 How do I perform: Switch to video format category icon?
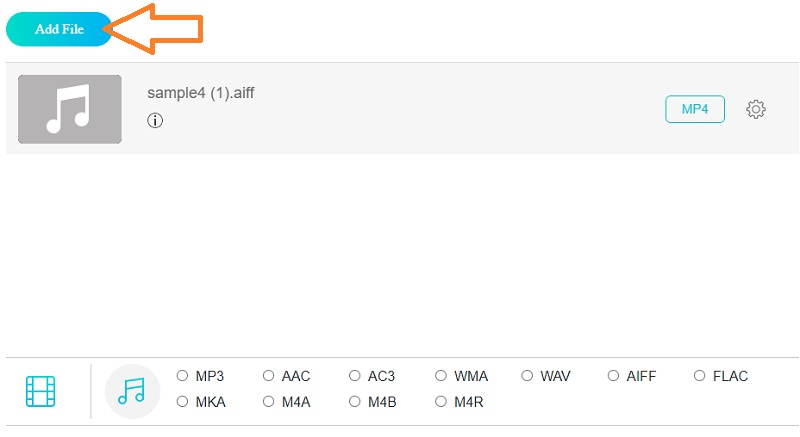point(41,391)
